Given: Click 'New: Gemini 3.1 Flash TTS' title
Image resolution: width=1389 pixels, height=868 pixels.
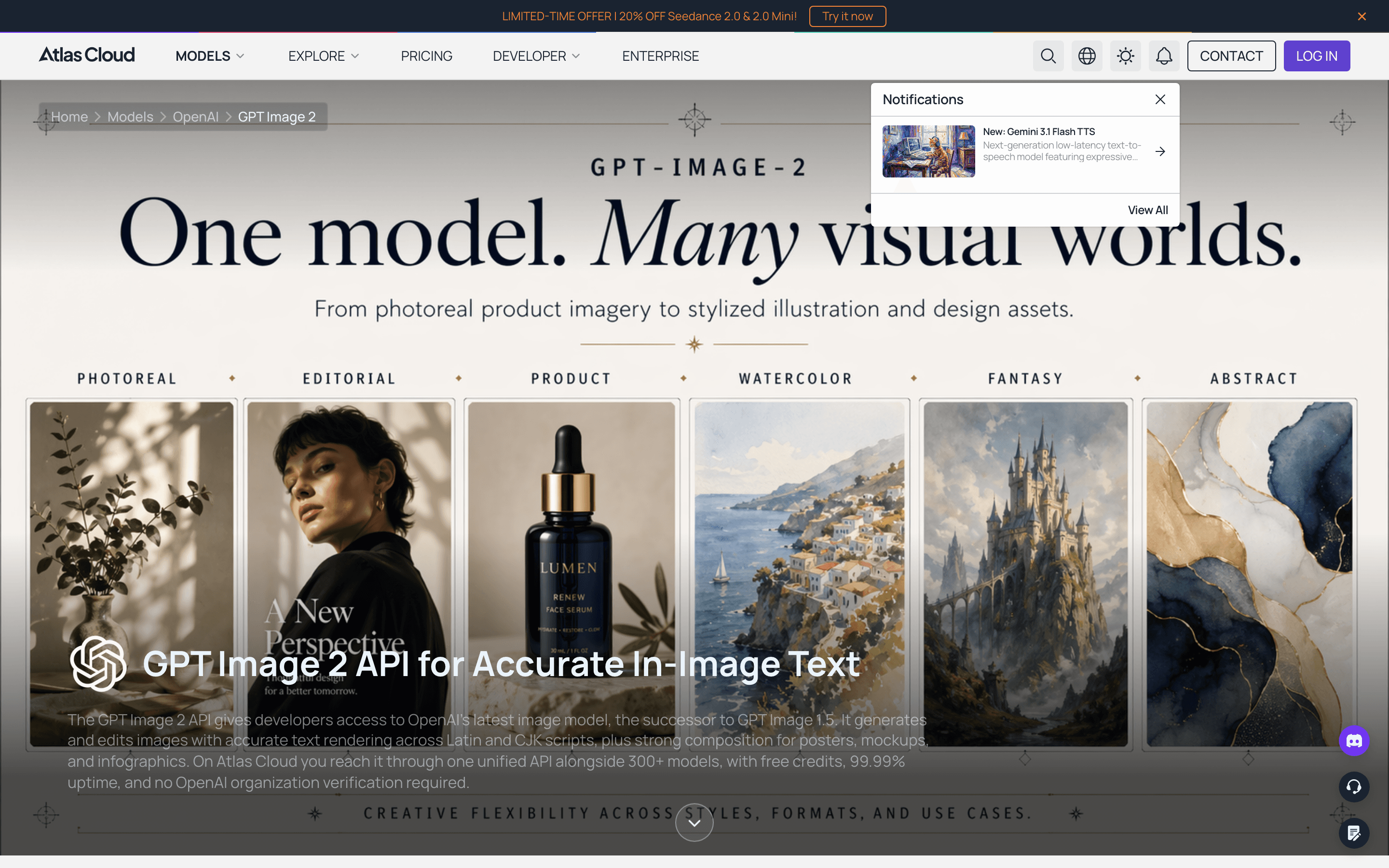Looking at the screenshot, I should 1039,132.
